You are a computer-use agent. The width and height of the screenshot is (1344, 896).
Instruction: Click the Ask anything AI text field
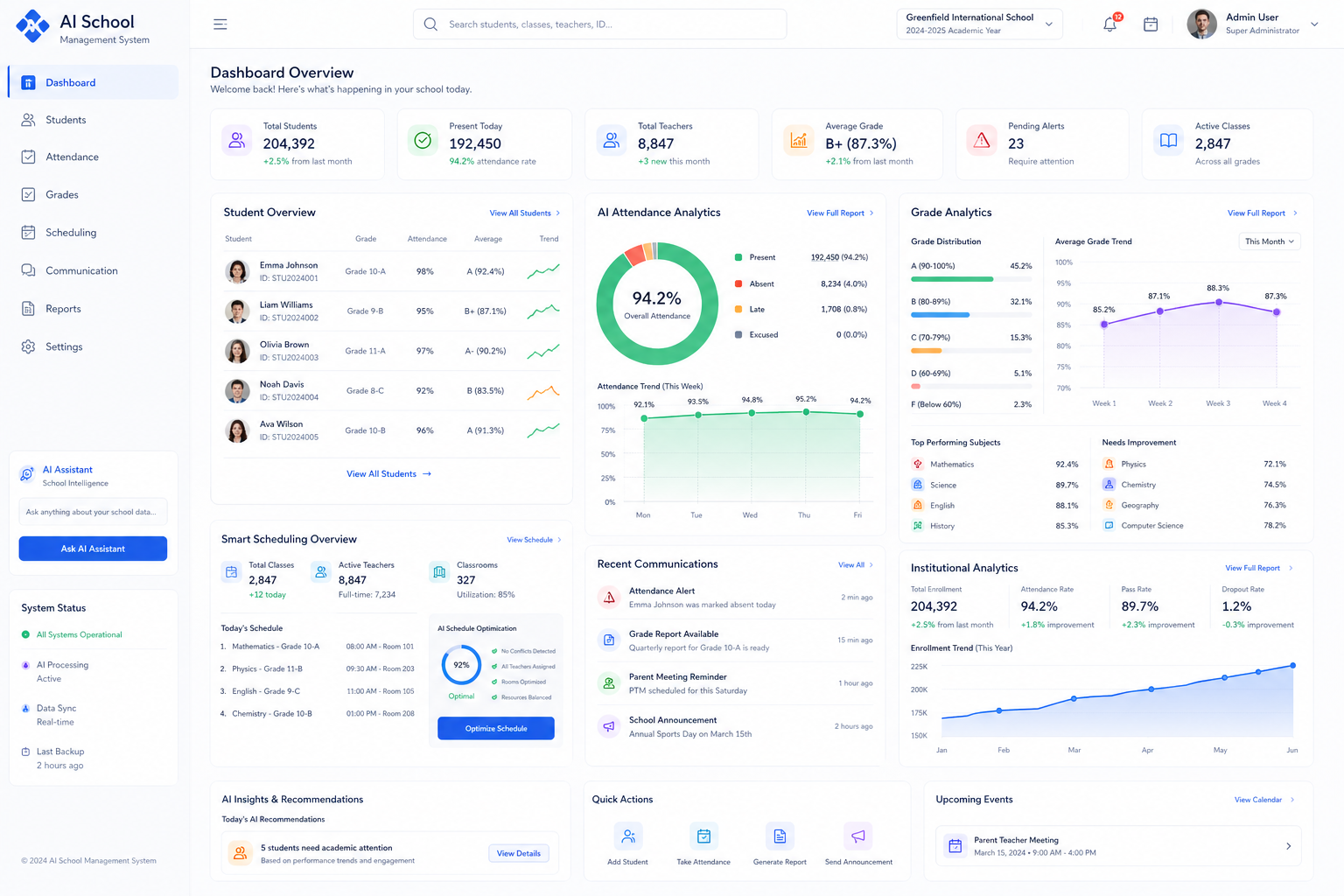[x=93, y=512]
